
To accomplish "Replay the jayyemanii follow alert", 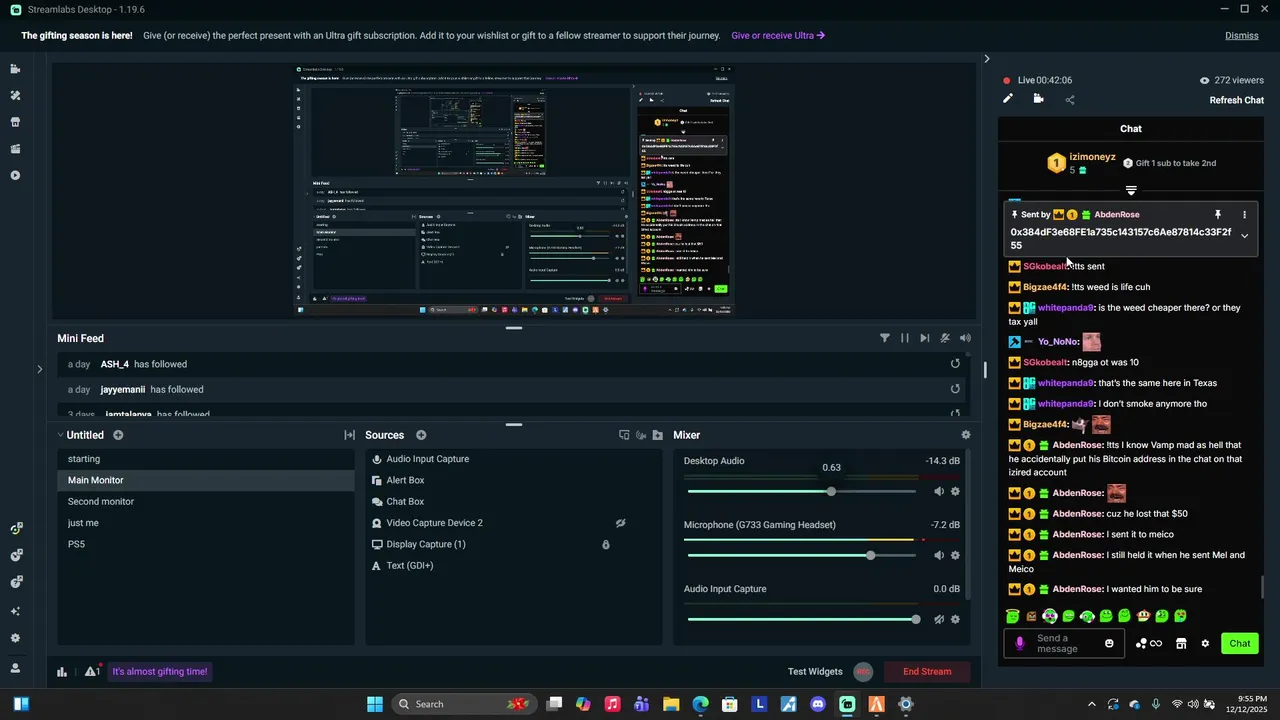I will pyautogui.click(x=955, y=389).
